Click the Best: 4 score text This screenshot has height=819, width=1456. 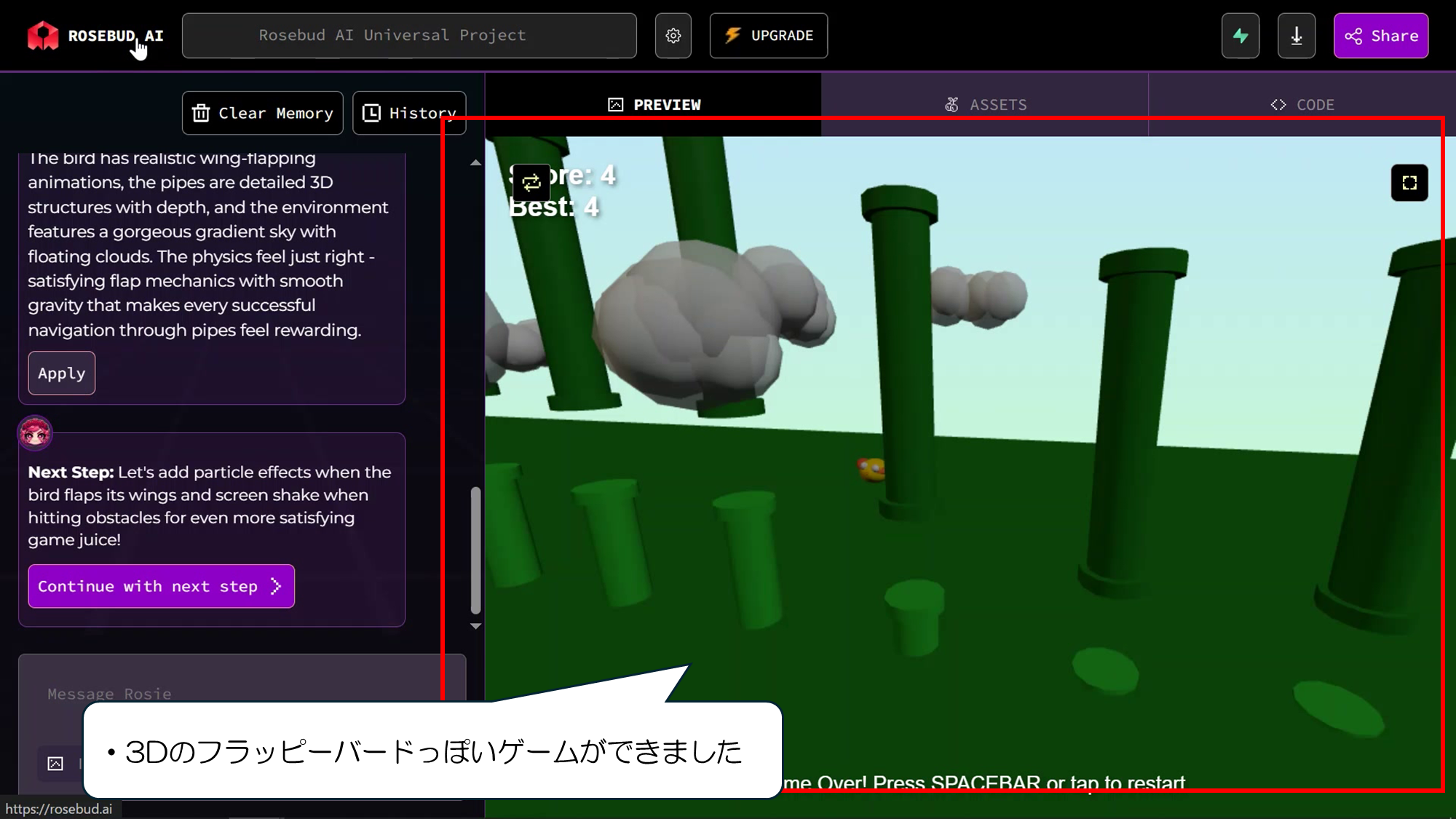(554, 207)
